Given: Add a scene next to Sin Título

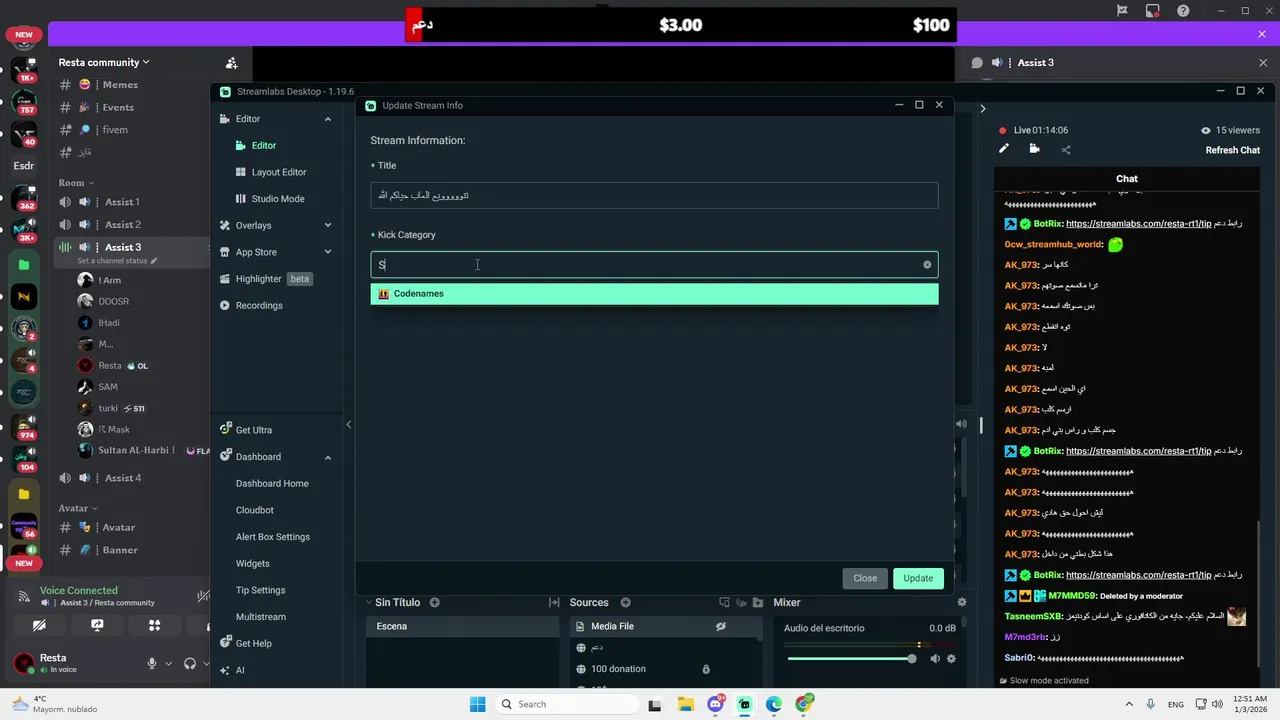Looking at the screenshot, I should coord(434,603).
